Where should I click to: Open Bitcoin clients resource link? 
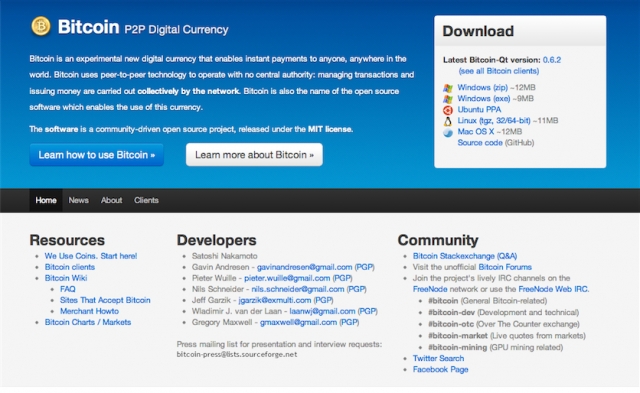click(70, 267)
